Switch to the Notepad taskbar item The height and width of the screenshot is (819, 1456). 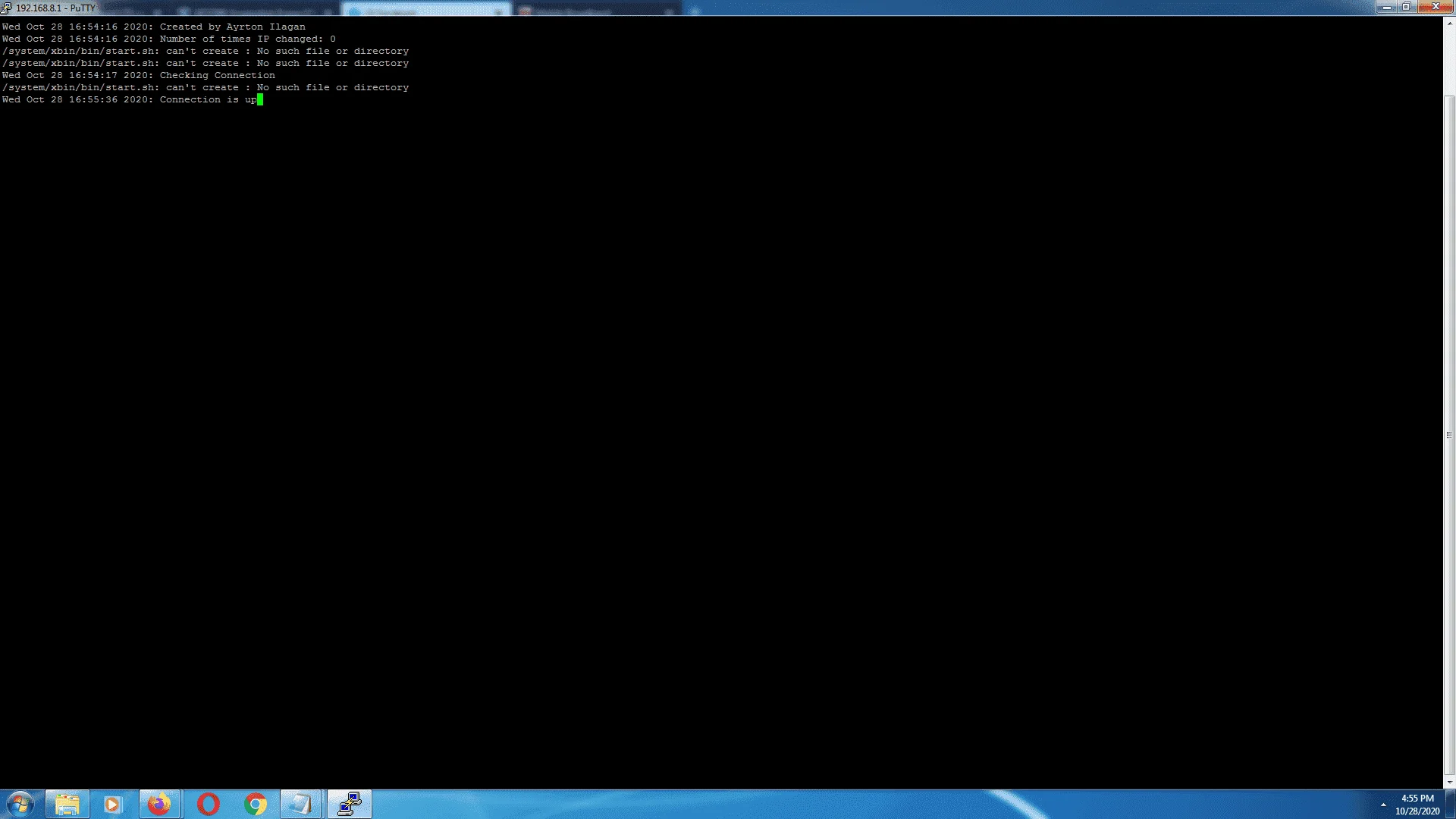pos(302,804)
